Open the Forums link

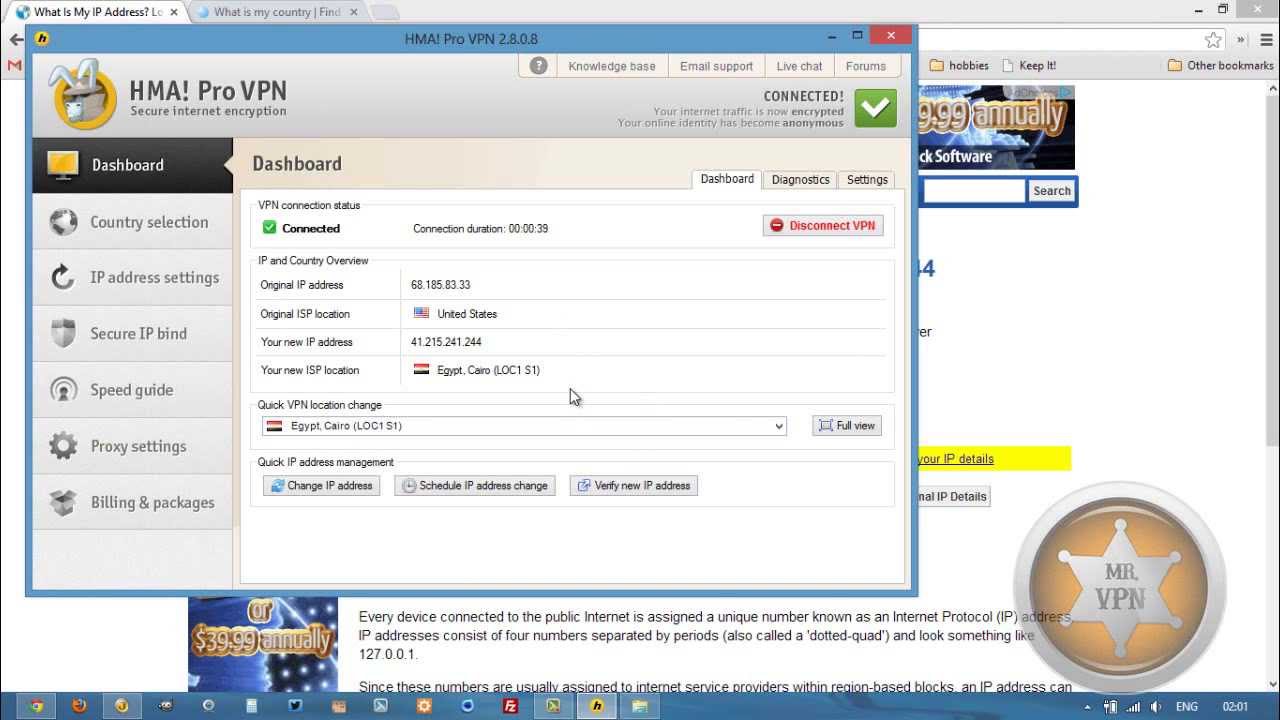pos(866,66)
